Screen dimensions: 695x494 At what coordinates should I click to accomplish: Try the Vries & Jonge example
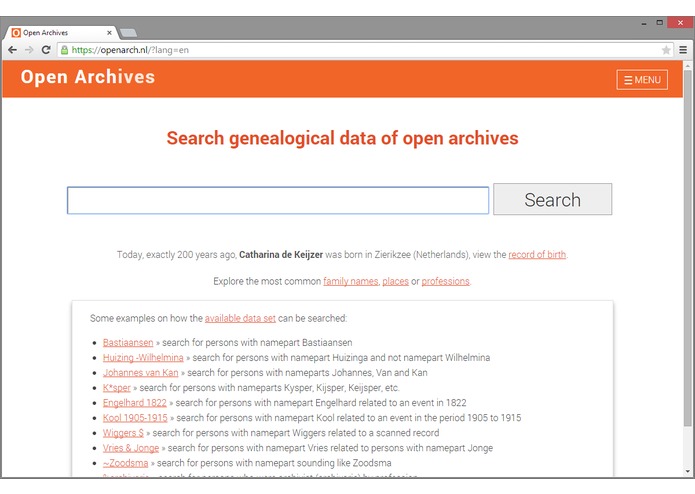coord(131,448)
